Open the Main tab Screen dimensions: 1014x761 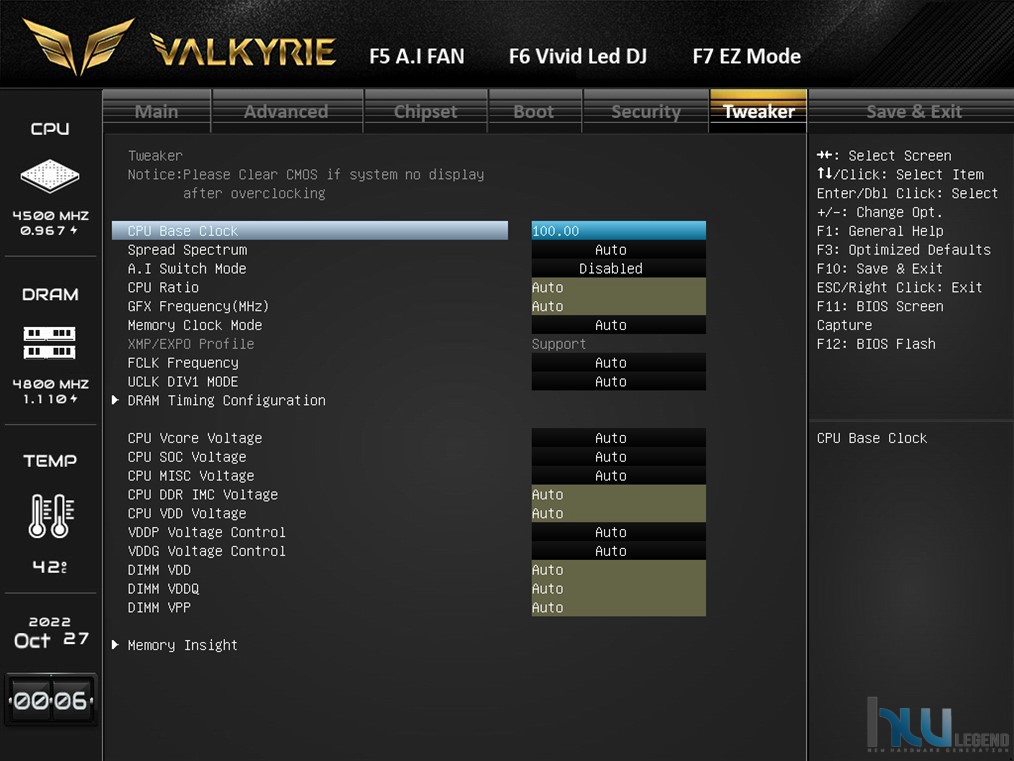pos(156,111)
